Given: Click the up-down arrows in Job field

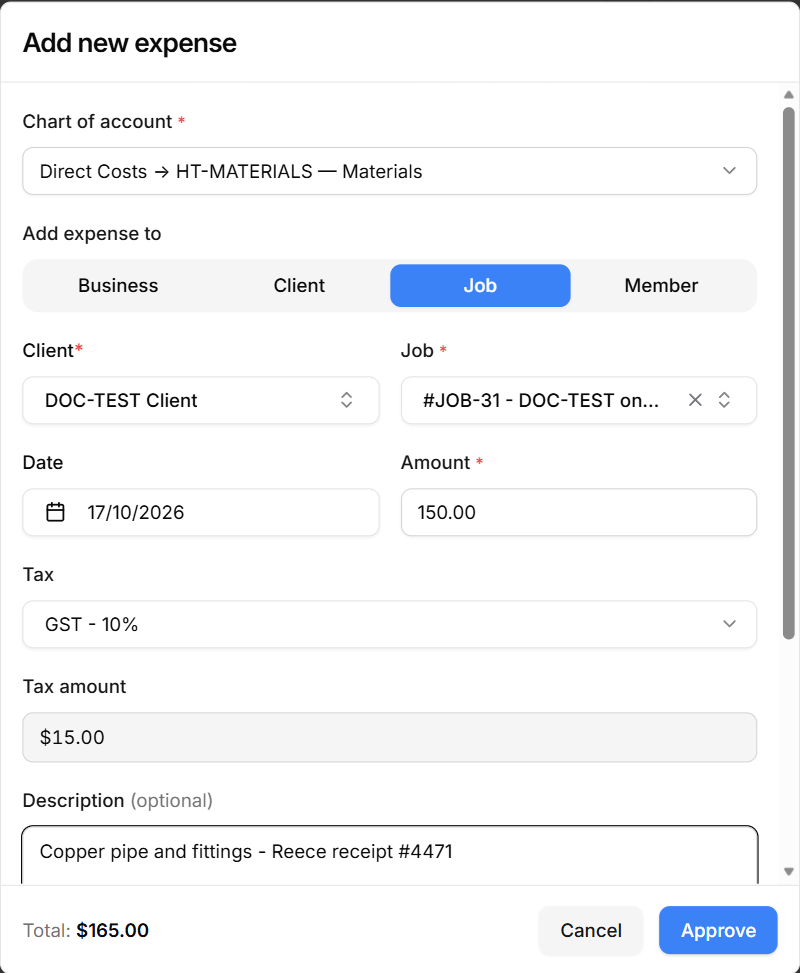Looking at the screenshot, I should point(724,400).
